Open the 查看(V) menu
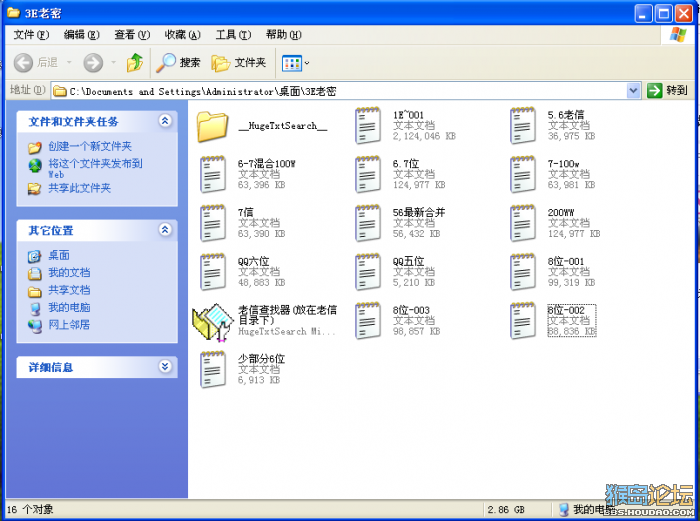Viewport: 700px width, 521px height. pyautogui.click(x=132, y=34)
